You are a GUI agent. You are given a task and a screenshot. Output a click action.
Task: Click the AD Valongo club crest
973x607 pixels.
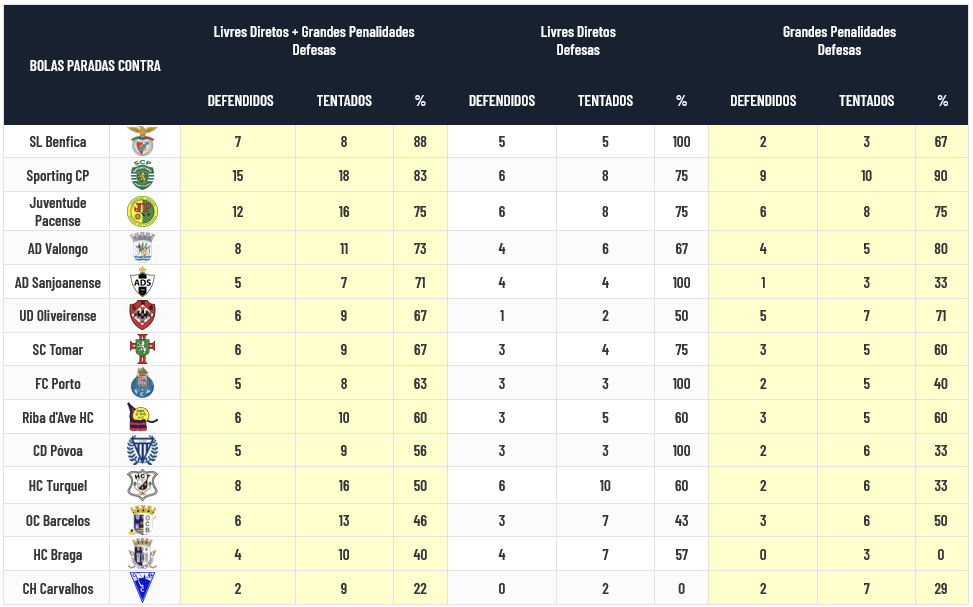(142, 248)
